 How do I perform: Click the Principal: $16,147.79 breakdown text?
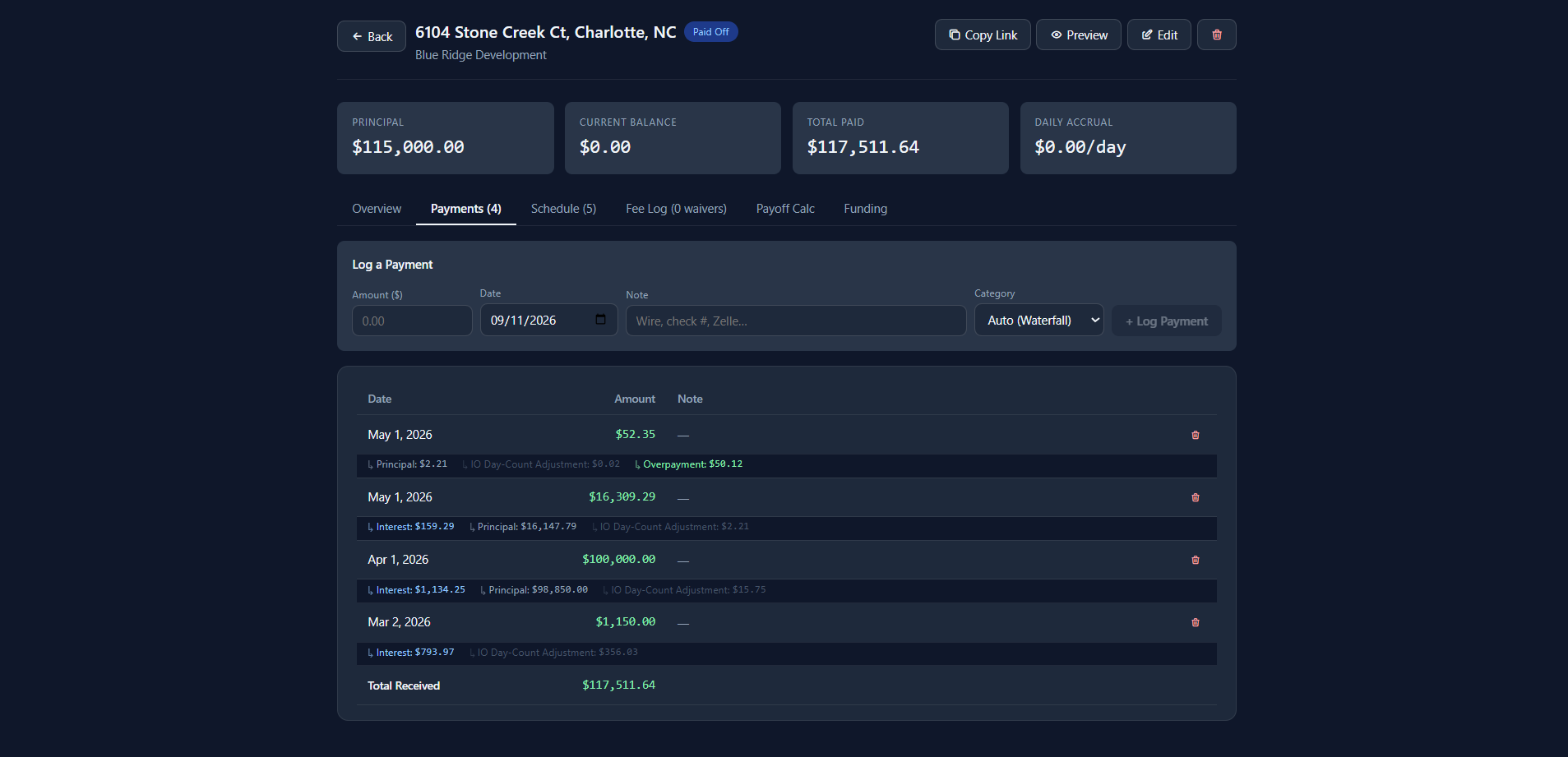[x=523, y=527]
